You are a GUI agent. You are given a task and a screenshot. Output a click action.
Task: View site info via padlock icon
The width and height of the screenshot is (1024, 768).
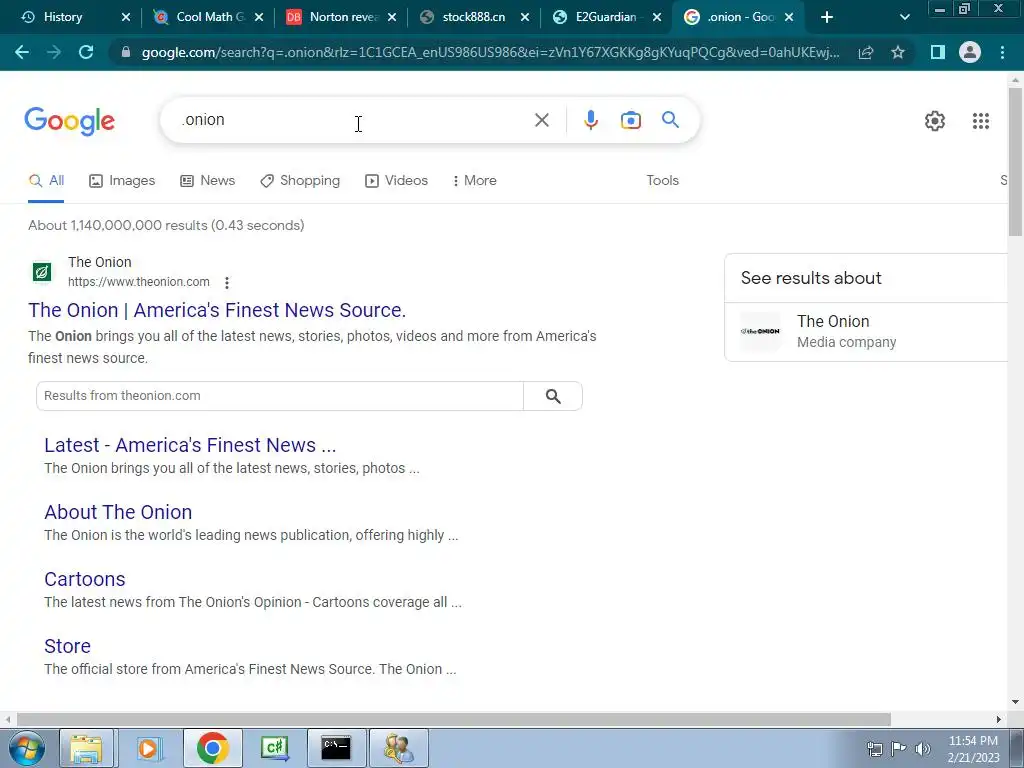point(125,52)
